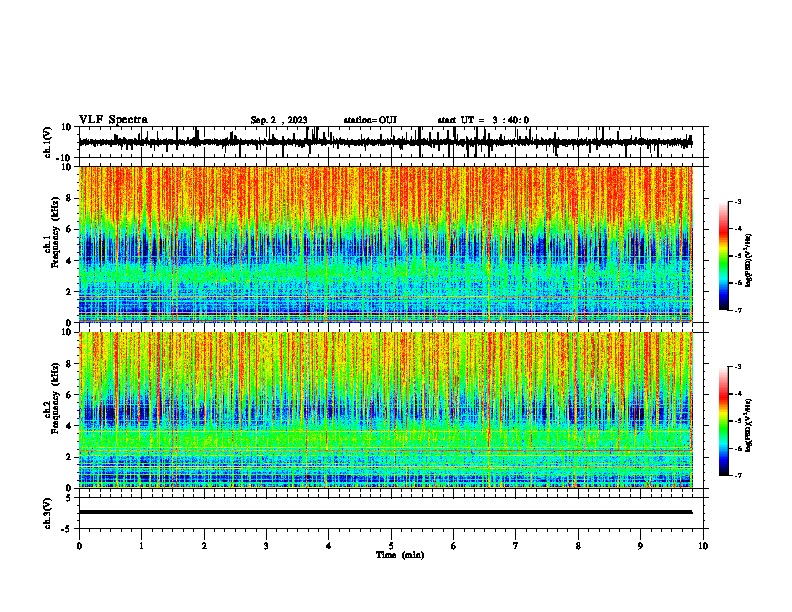This screenshot has height=612, width=792.
Task: Click the "ch.3(V)" axis label
Action: 48,513
